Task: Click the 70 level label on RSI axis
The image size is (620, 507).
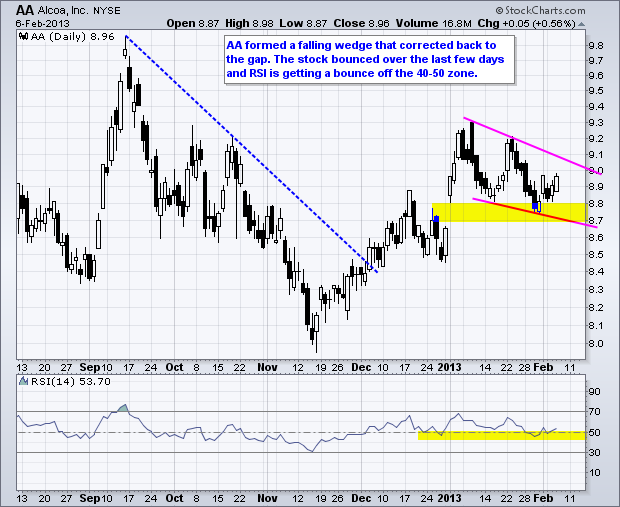Action: click(x=594, y=412)
